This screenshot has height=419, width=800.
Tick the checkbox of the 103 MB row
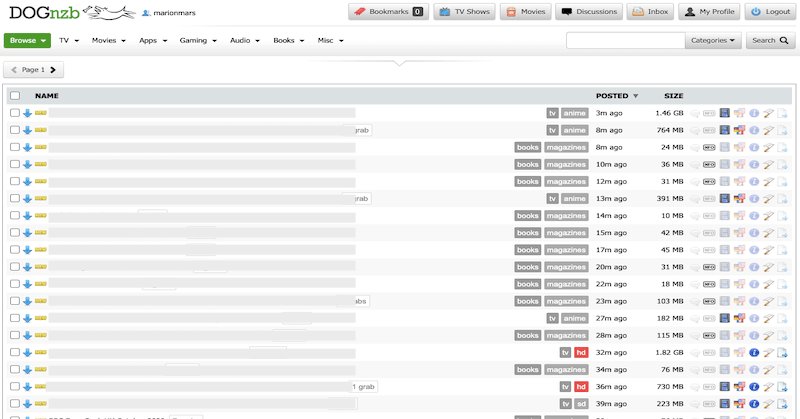pyautogui.click(x=15, y=301)
